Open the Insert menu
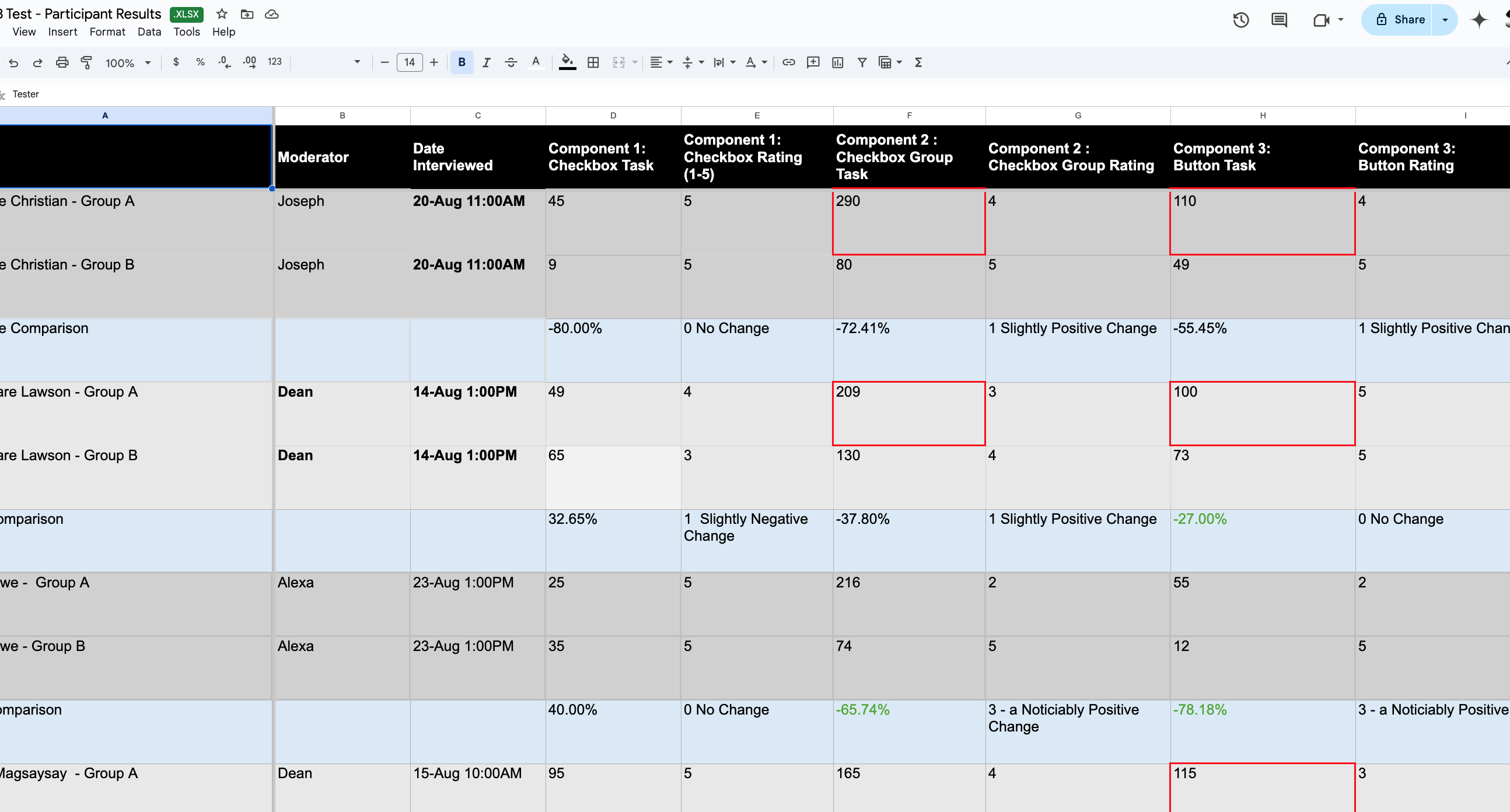The height and width of the screenshot is (812, 1510). pyautogui.click(x=62, y=32)
